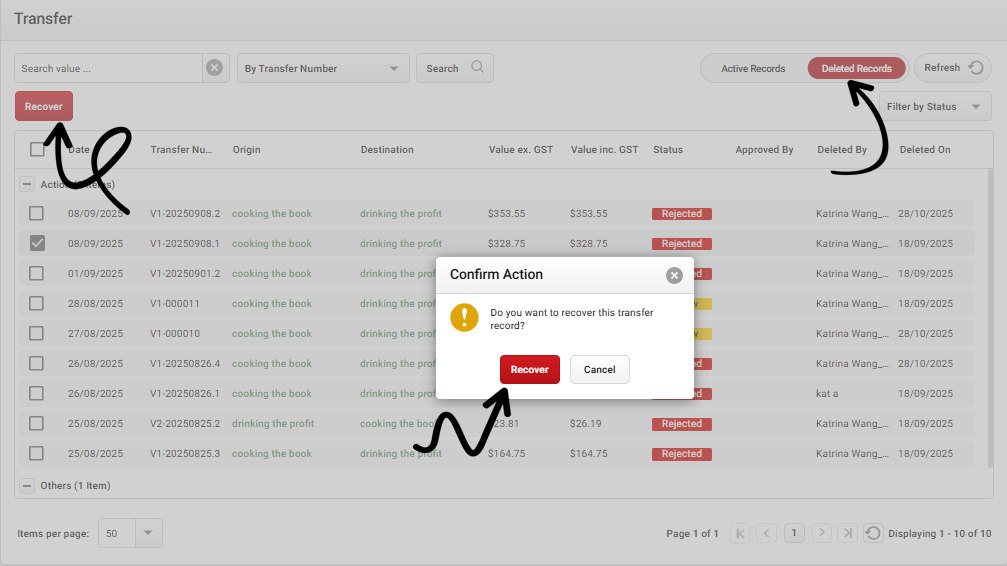Screen dimensions: 1007x566
Task: Click the pagination reload icon
Action: coord(873,534)
